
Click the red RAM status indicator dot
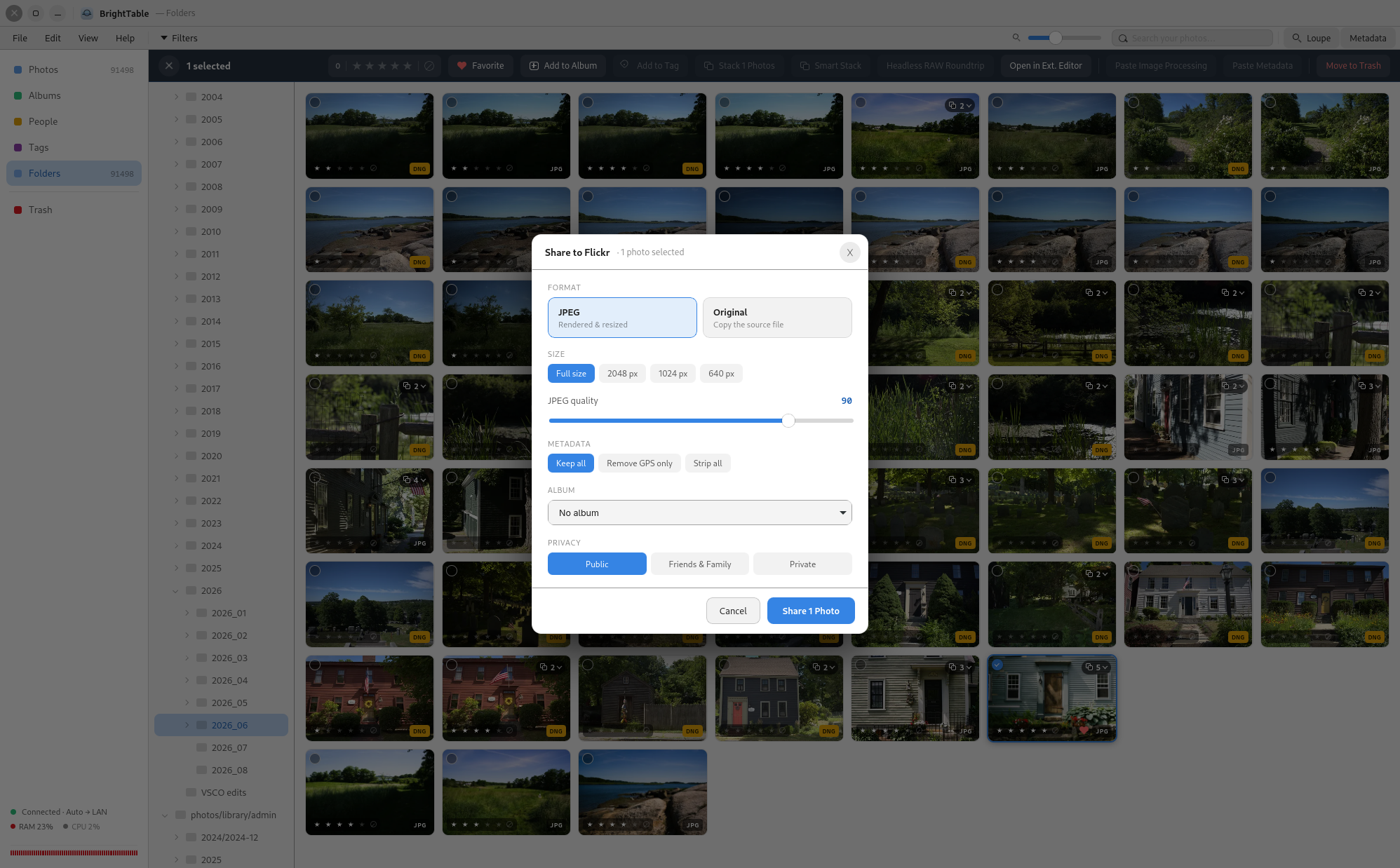point(13,827)
